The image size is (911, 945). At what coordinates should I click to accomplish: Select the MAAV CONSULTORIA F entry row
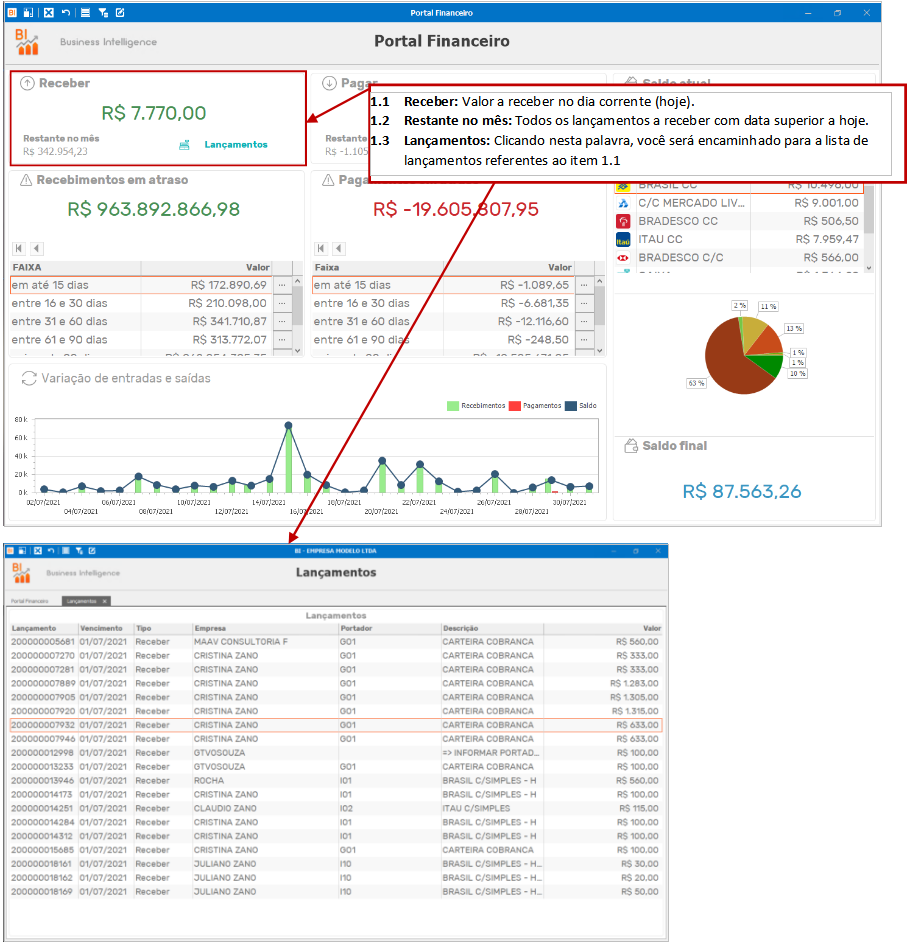tap(336, 642)
